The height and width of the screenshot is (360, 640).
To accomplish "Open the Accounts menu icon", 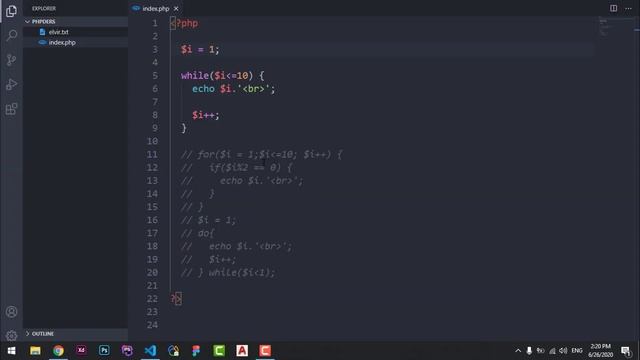I will pos(11,312).
